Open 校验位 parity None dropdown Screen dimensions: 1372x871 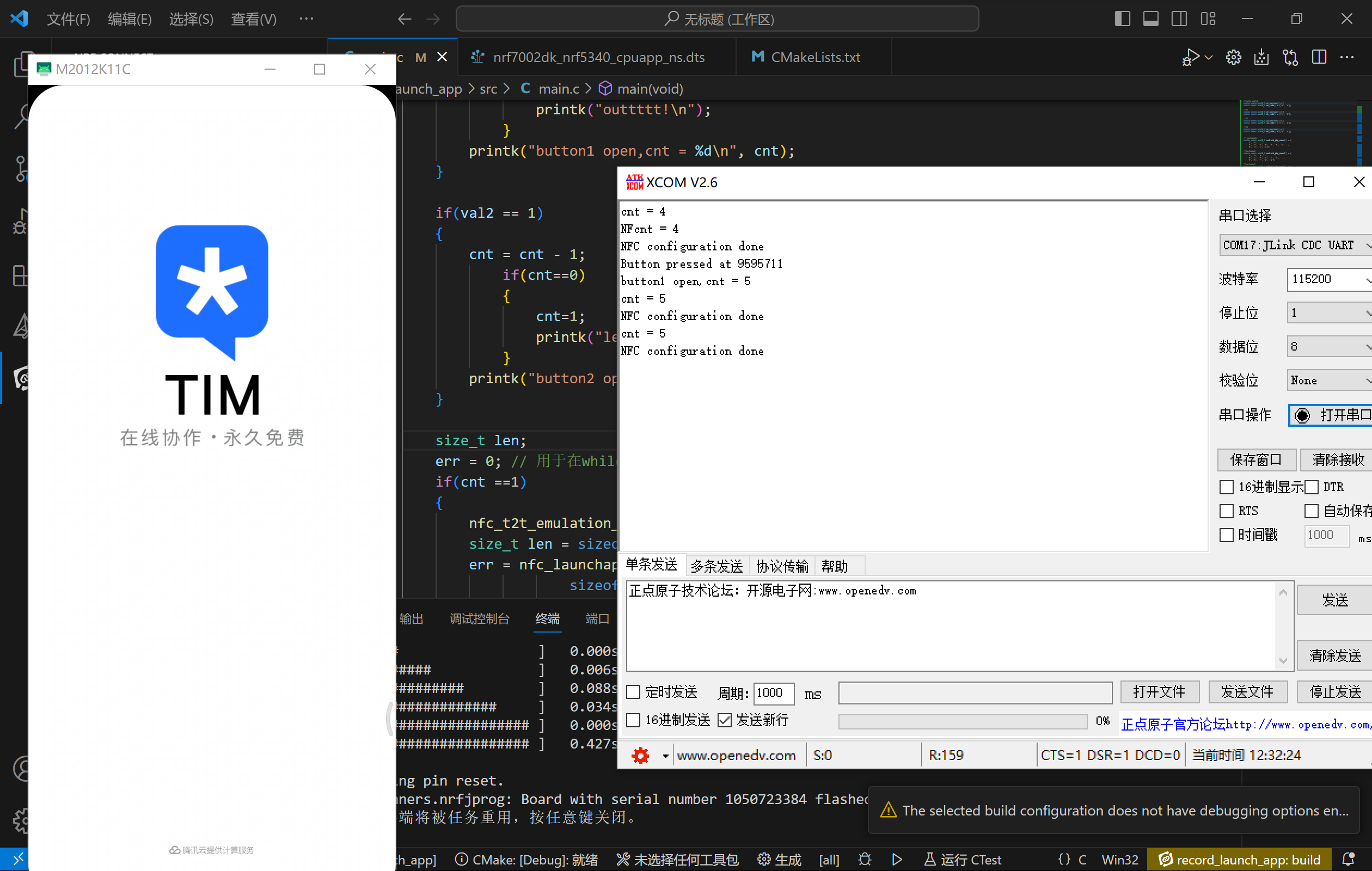click(x=1328, y=380)
